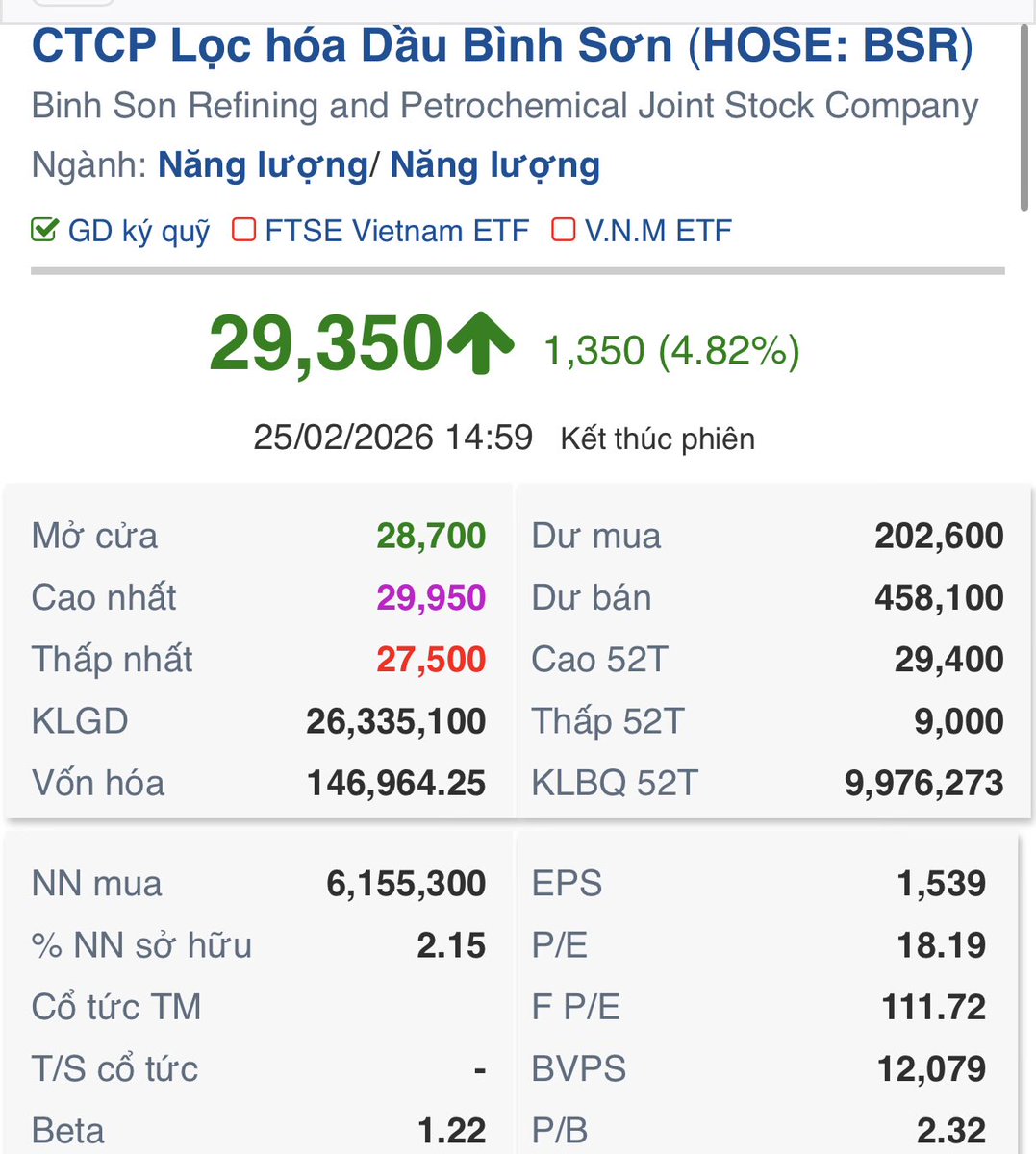This screenshot has height=1154, width=1036.
Task: Click the P/E value 18.19
Action: (941, 945)
